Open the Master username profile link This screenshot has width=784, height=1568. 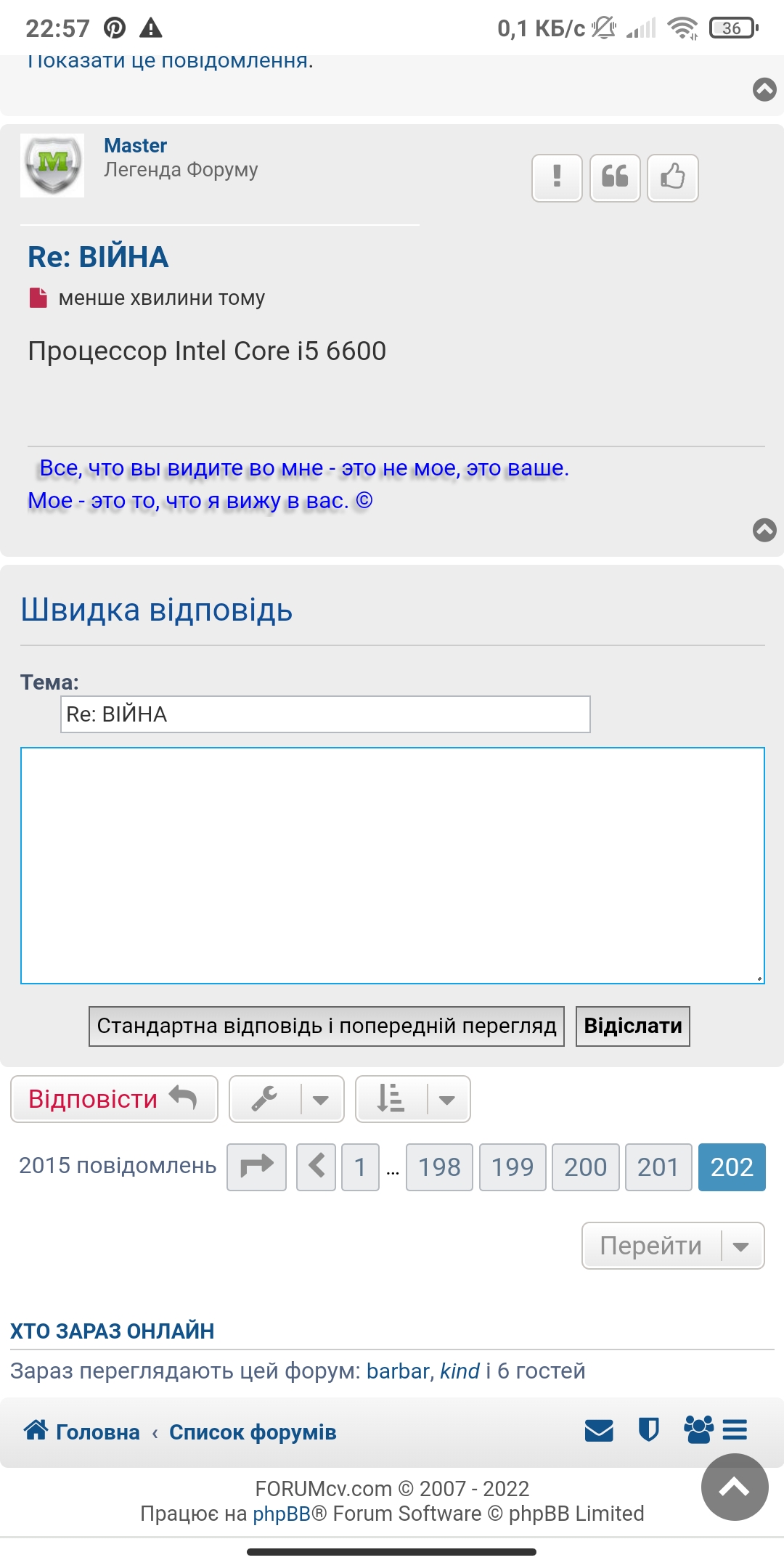[135, 146]
